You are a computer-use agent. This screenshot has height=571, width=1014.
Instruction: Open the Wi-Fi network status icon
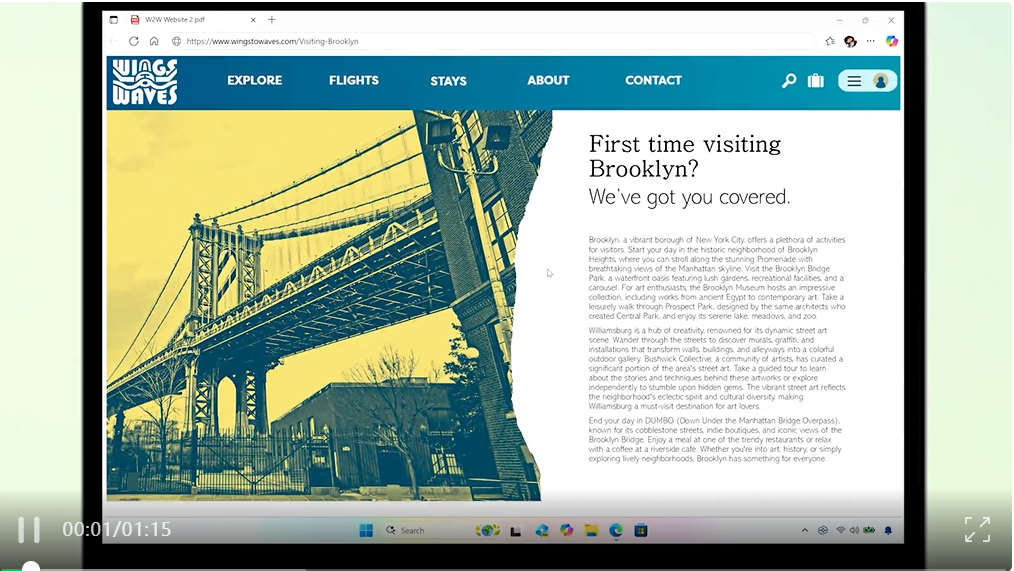click(x=841, y=530)
